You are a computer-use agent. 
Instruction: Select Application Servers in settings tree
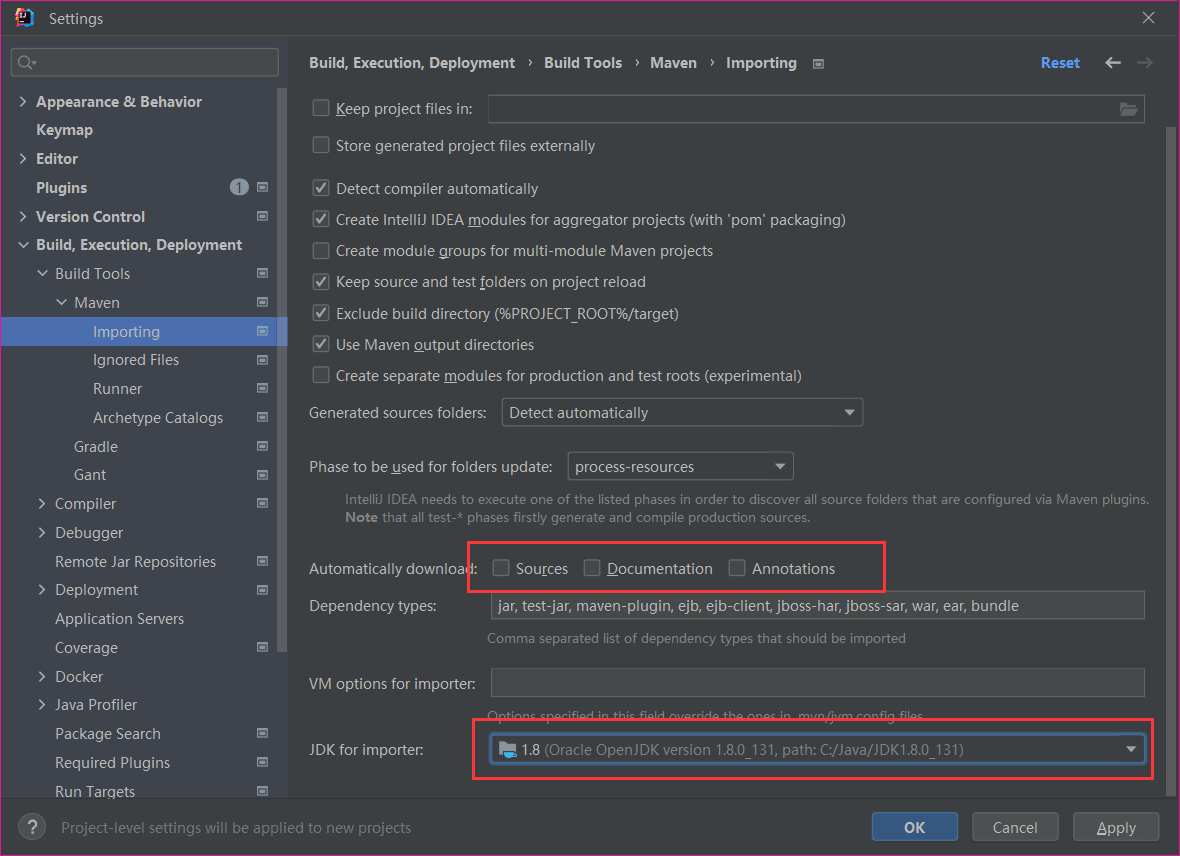tap(120, 619)
